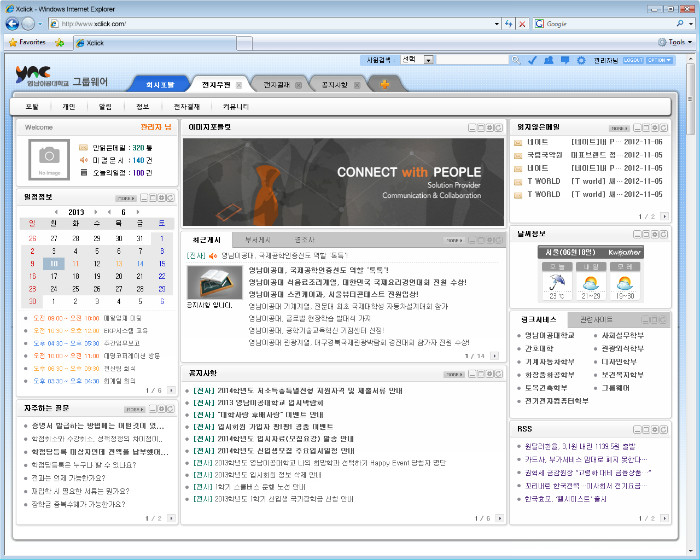Click more button in 공지사항 header
This screenshot has width=700, height=560.
[454, 374]
